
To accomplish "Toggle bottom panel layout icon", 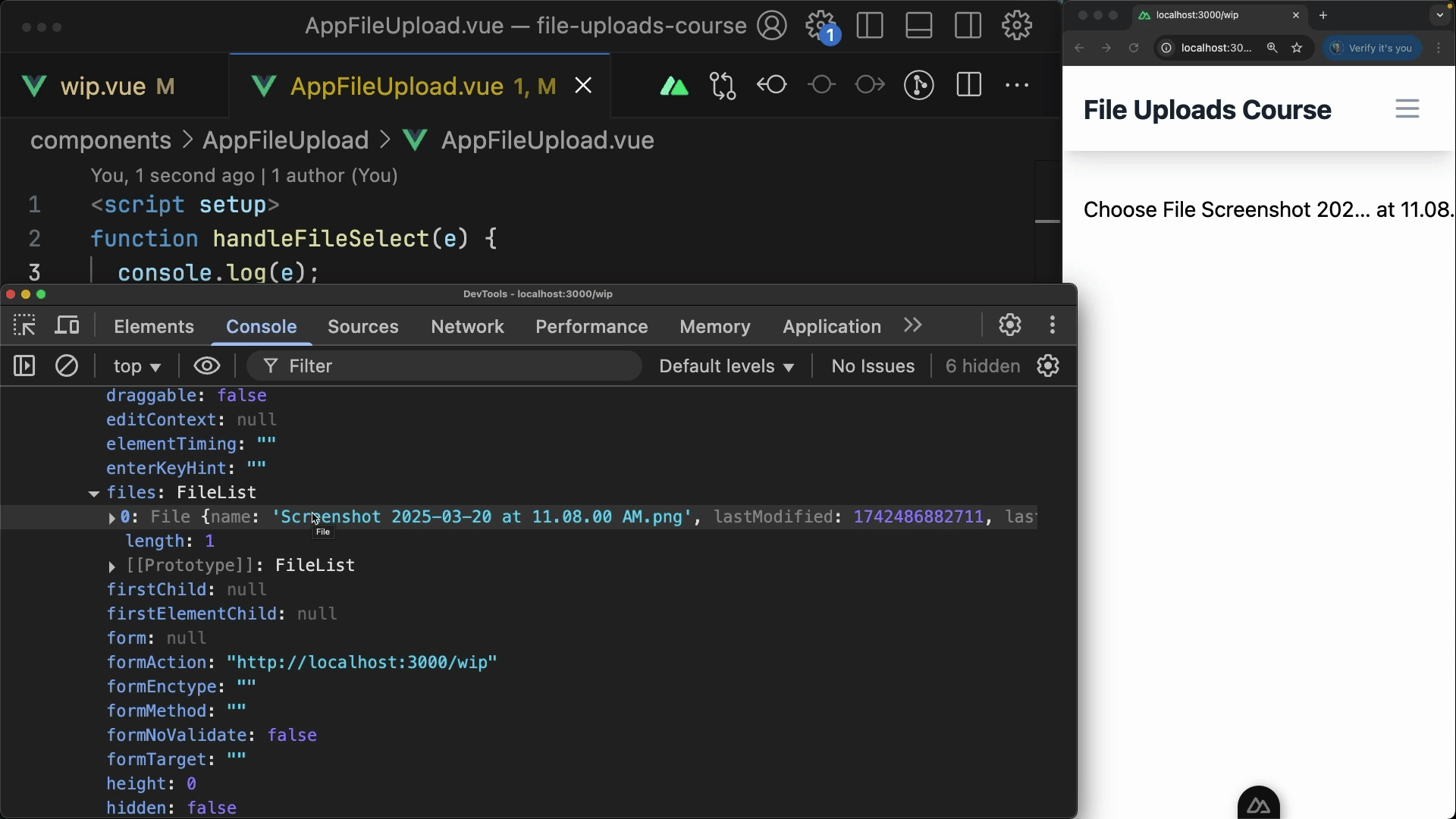I will (919, 26).
